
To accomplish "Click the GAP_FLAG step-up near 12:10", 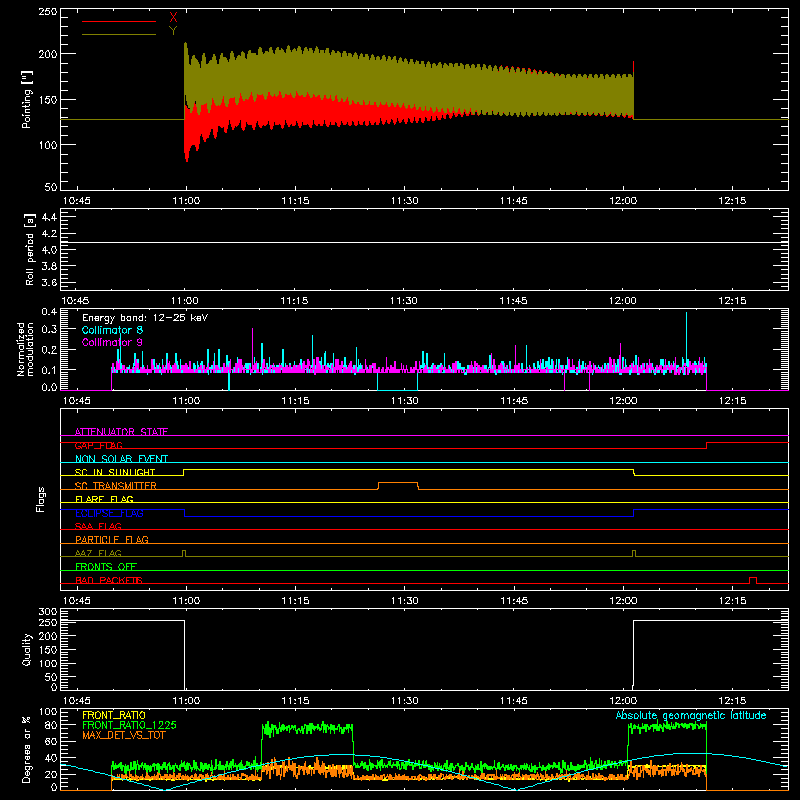I will pyautogui.click(x=707, y=445).
